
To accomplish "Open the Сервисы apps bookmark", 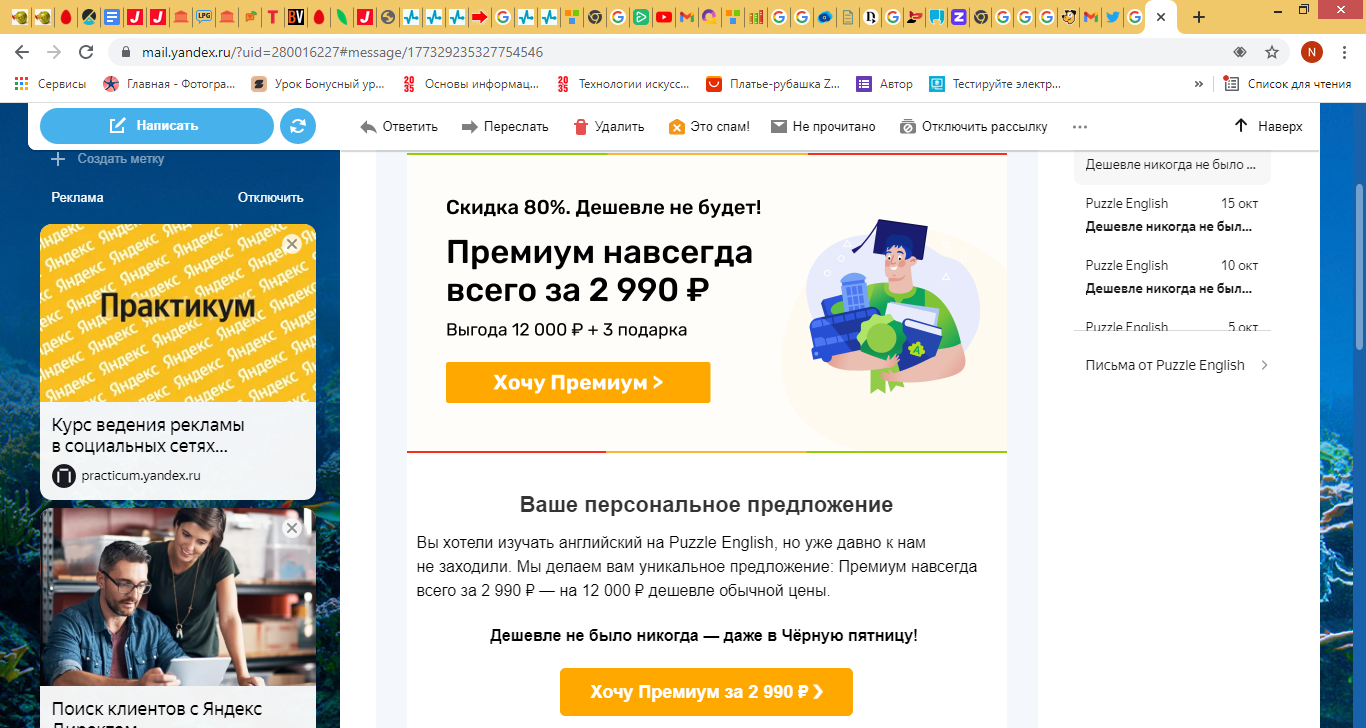I will (50, 84).
